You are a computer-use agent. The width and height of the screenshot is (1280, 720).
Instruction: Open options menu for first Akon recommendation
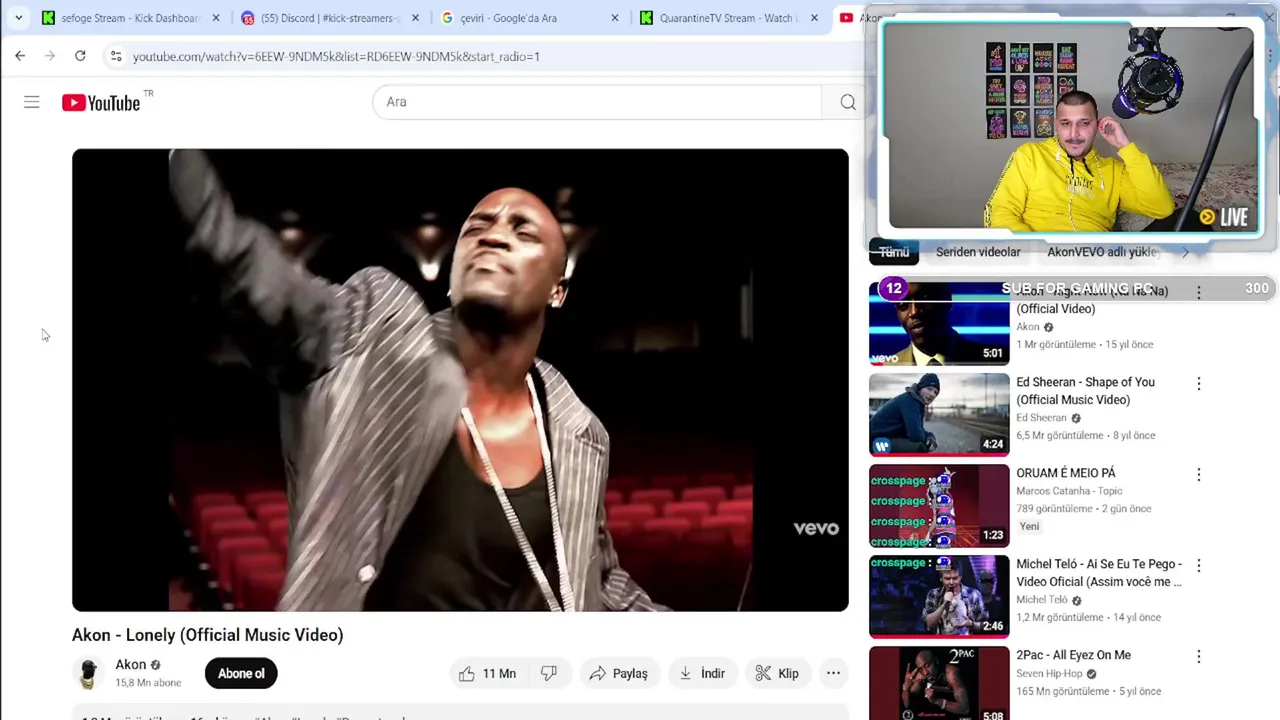coord(1198,292)
